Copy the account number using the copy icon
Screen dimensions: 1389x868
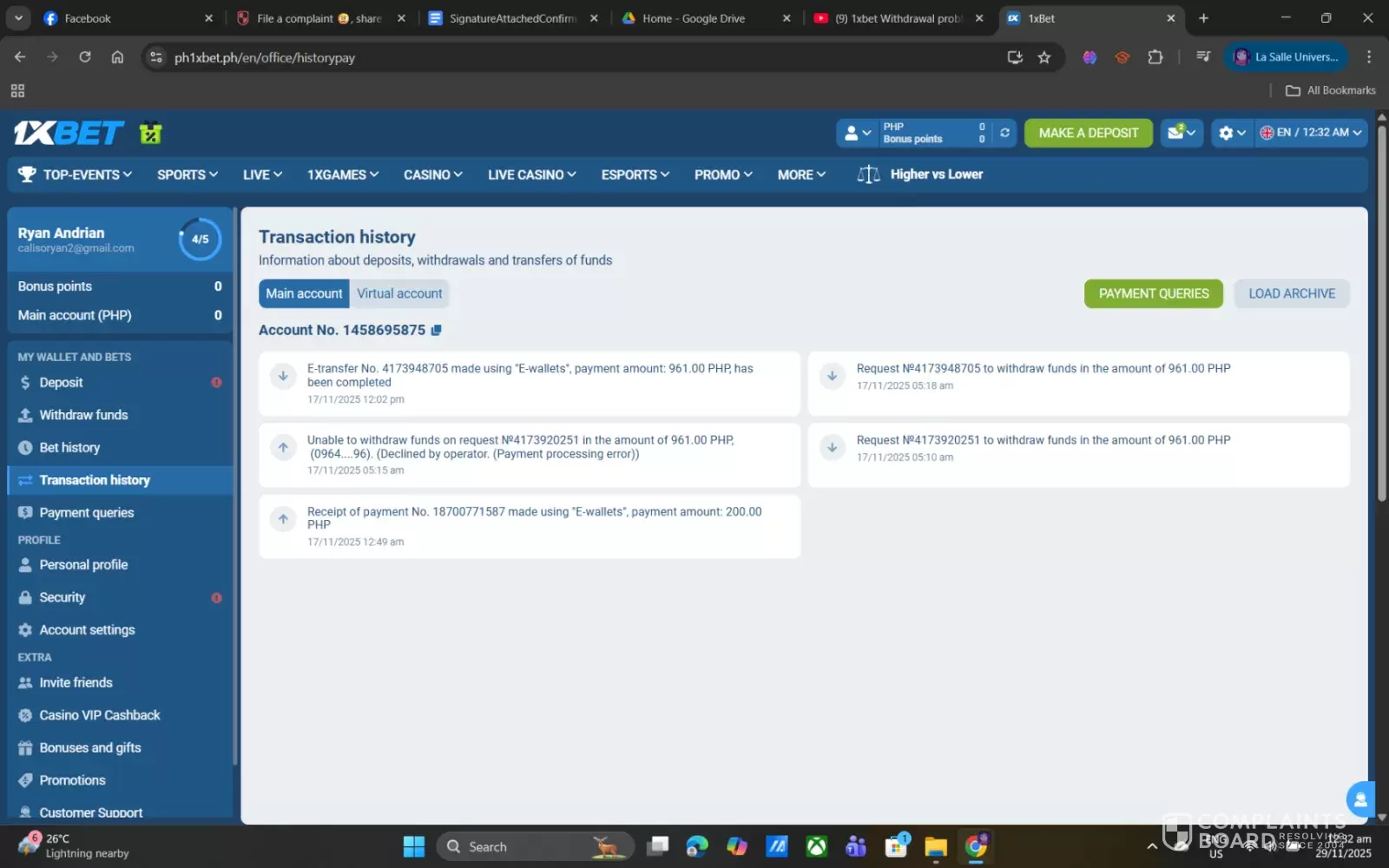pyautogui.click(x=437, y=330)
